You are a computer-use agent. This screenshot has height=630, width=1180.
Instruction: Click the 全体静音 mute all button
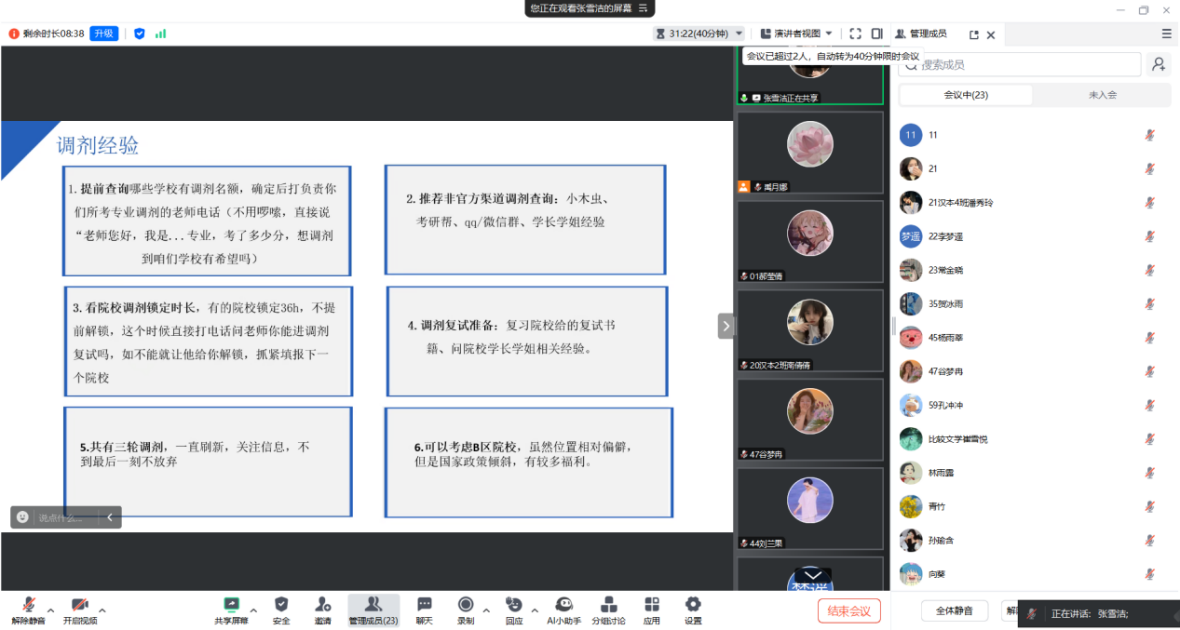point(954,611)
